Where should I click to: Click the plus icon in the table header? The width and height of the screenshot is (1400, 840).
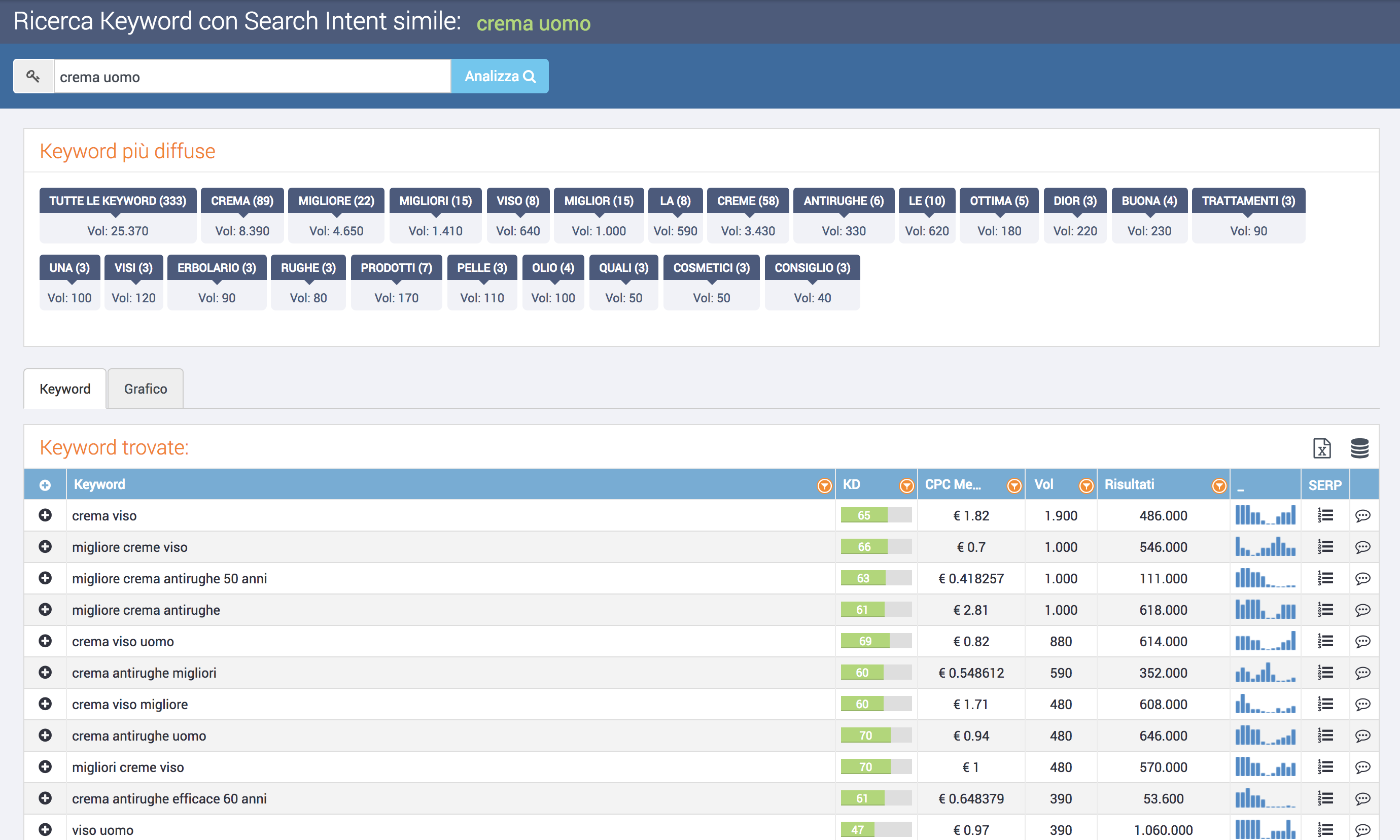(x=45, y=484)
